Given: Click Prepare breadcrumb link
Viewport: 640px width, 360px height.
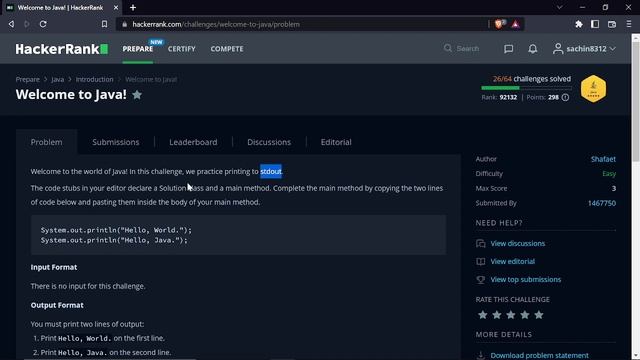Looking at the screenshot, I should tap(28, 80).
